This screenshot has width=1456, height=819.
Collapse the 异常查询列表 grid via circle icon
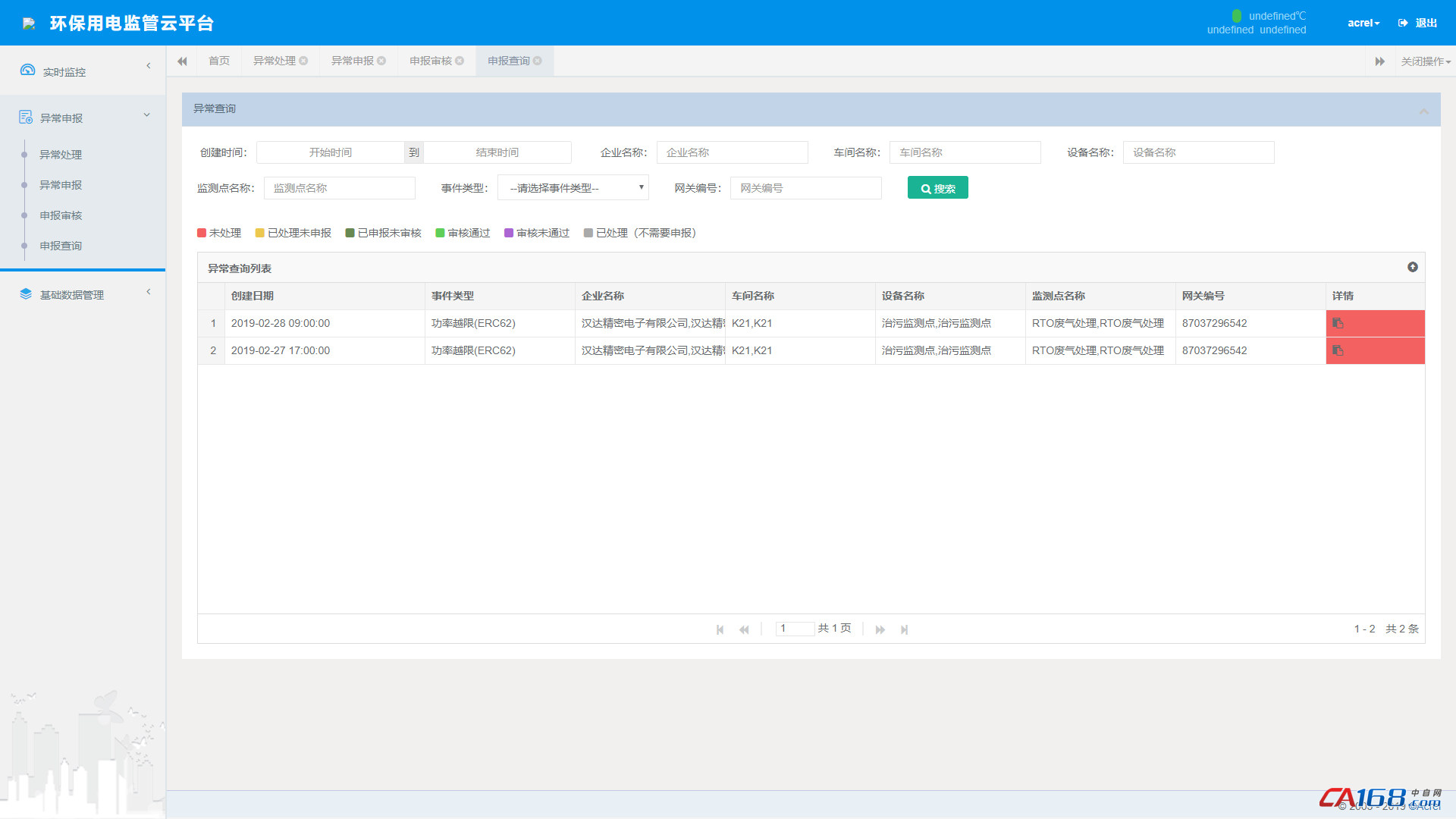coord(1413,267)
